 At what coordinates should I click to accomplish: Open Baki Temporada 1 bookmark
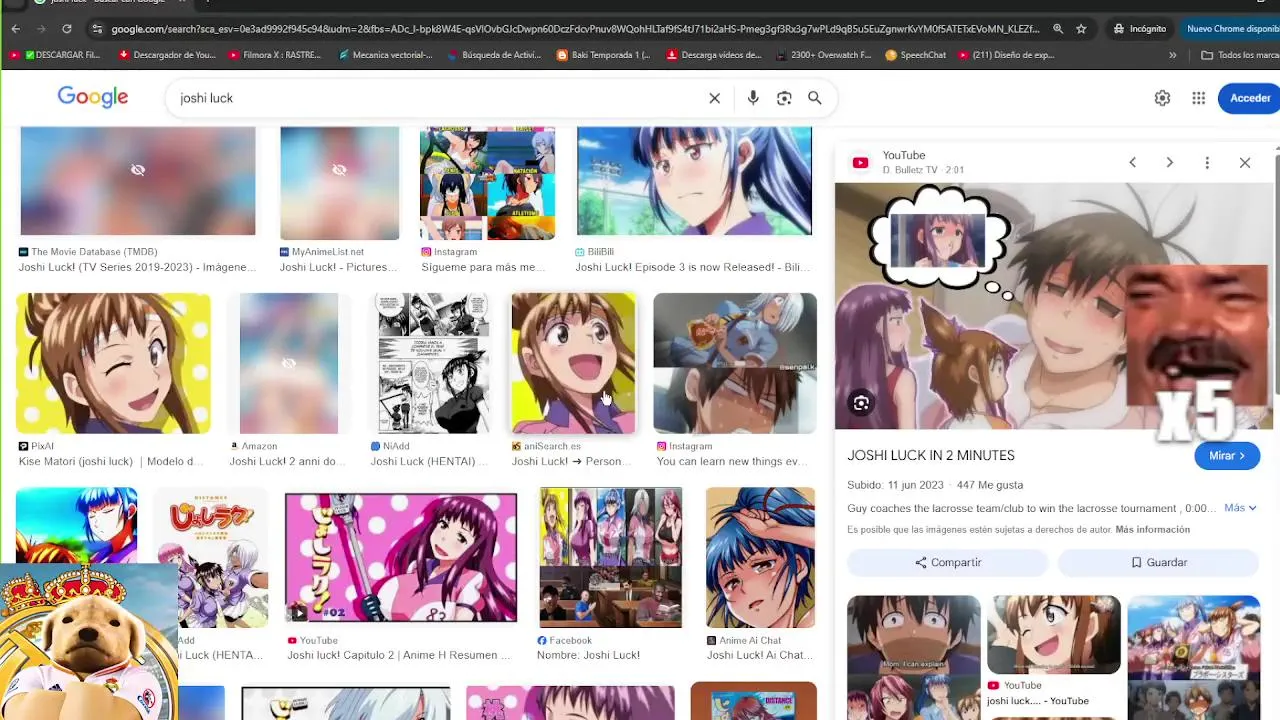(x=603, y=55)
